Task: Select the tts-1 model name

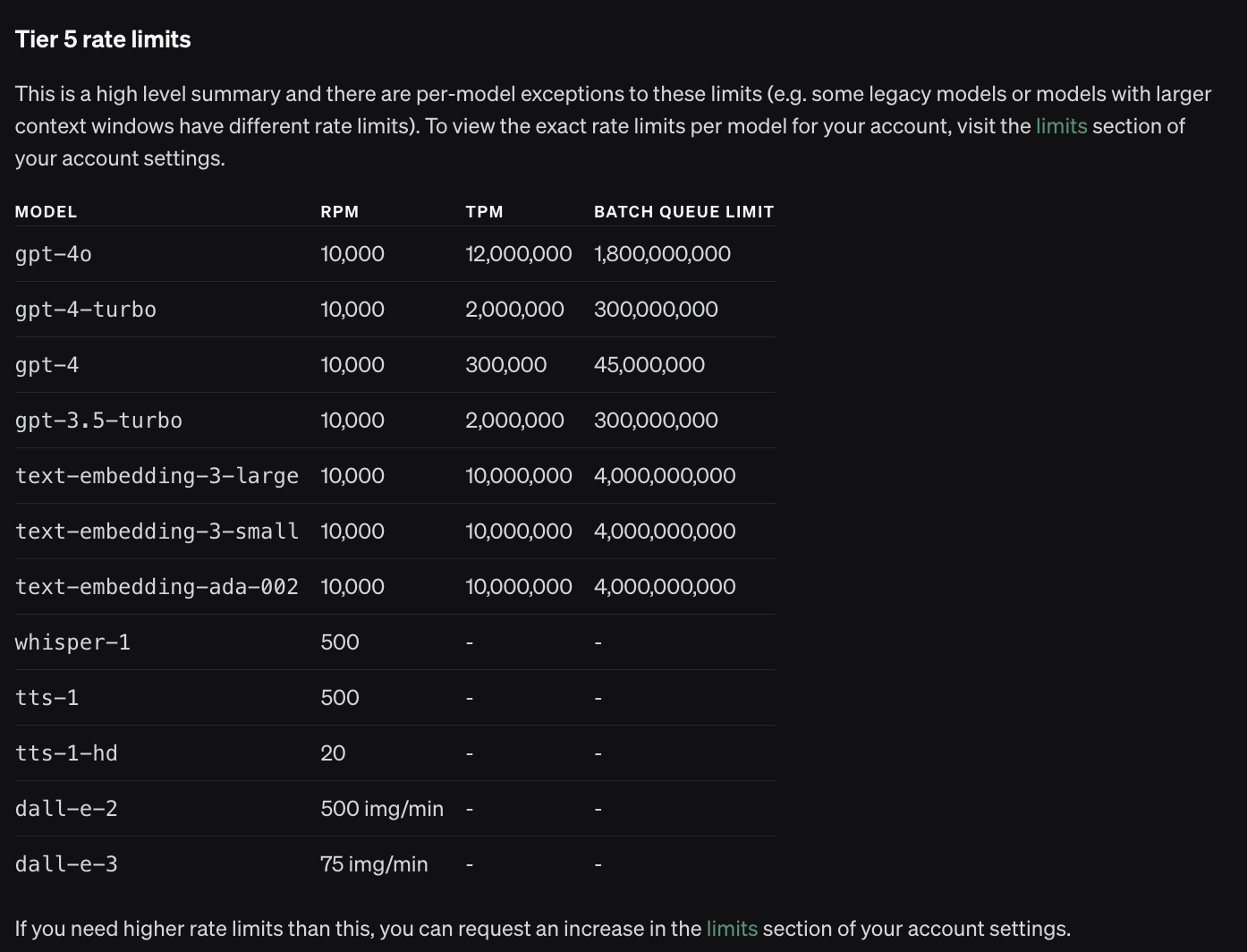Action: click(47, 698)
